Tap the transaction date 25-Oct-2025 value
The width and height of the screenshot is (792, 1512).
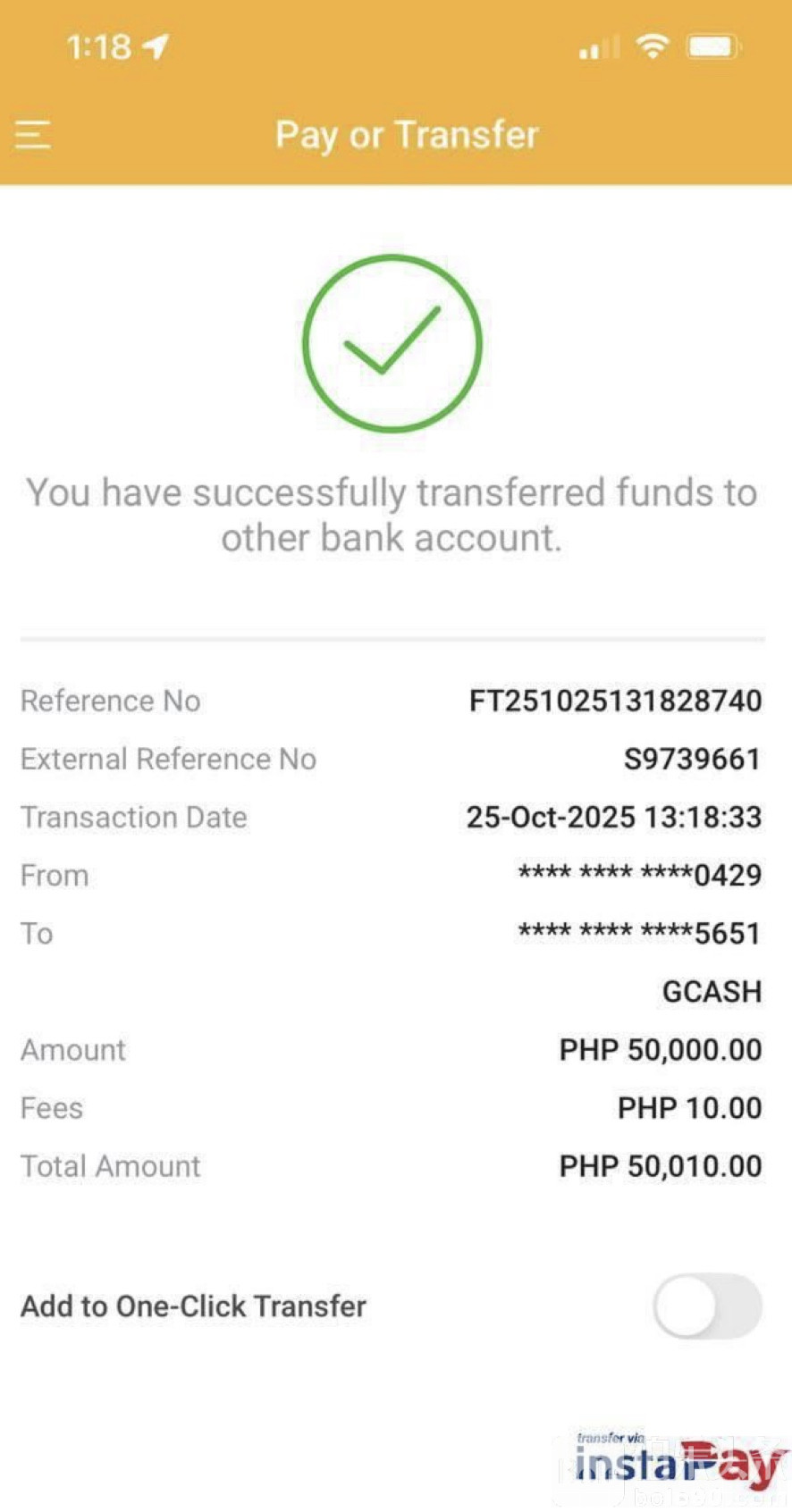click(613, 817)
